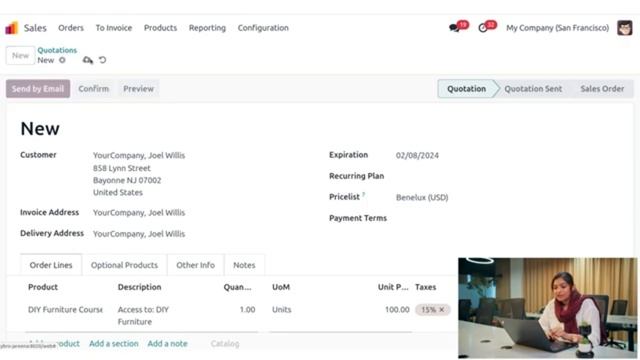This screenshot has width=640, height=360.
Task: Click the Send by Email button
Action: 38,89
